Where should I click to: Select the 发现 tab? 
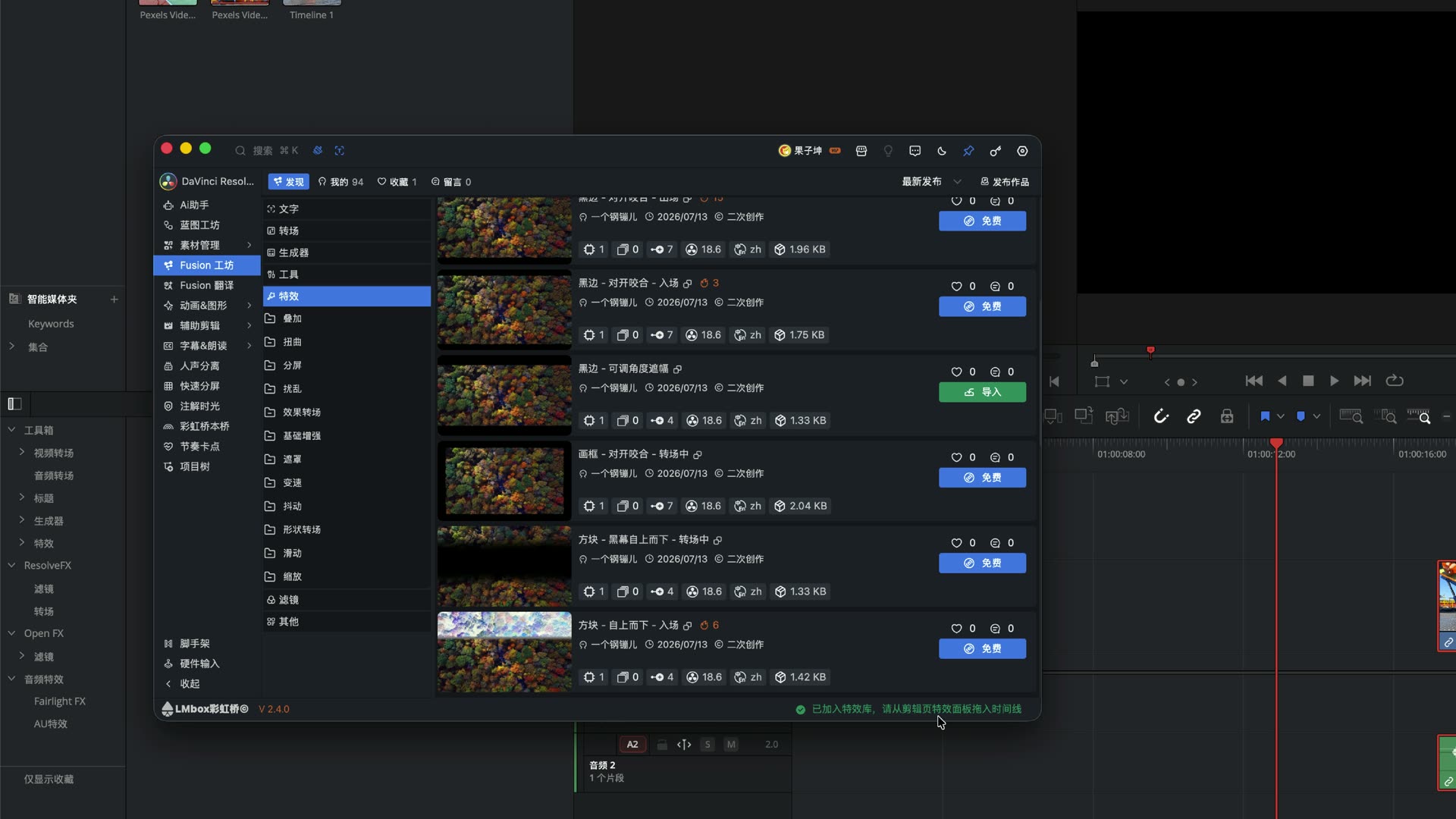coord(288,182)
